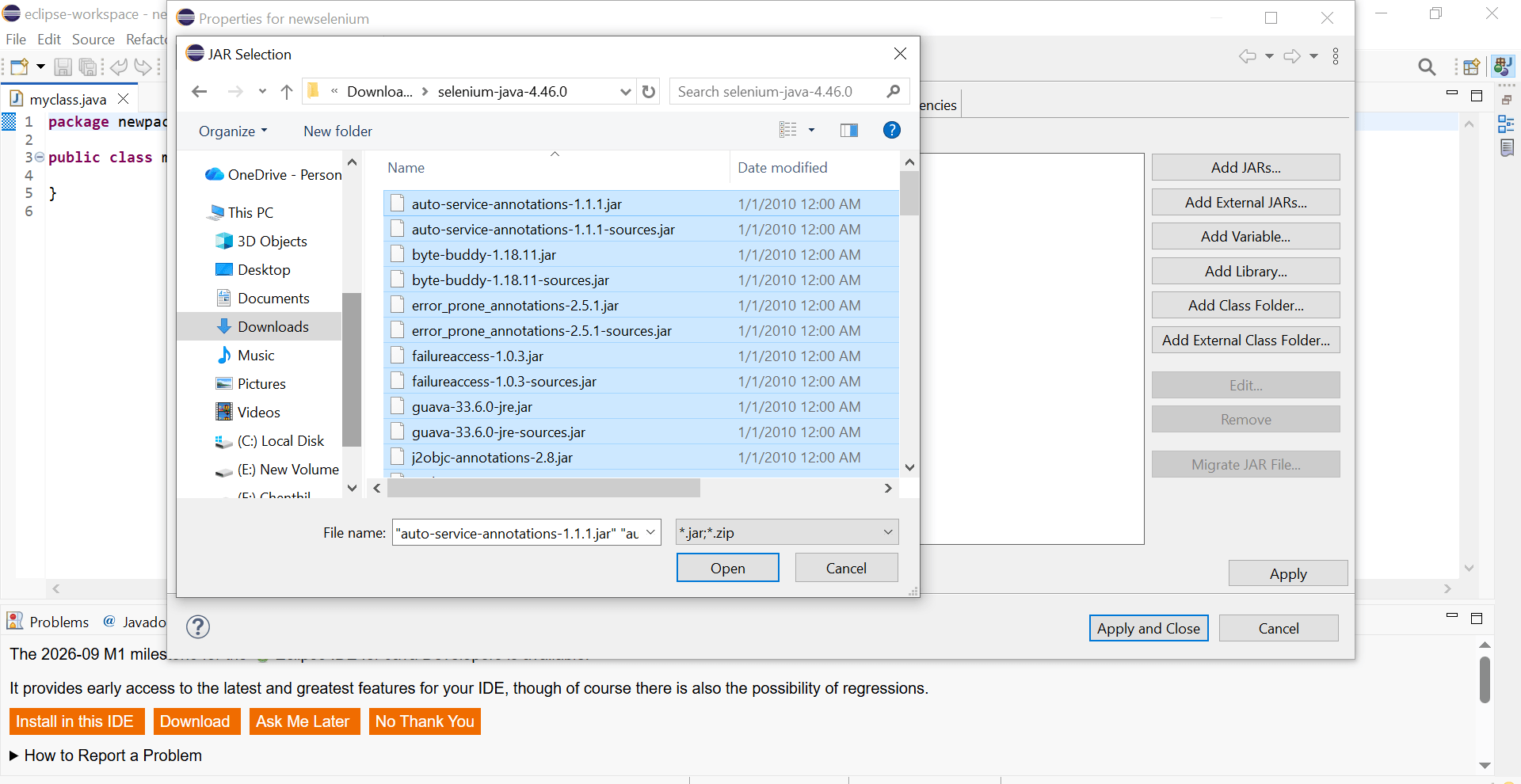Open the *.jar;*.zip file type dropdown
This screenshot has width=1521, height=784.
(787, 532)
